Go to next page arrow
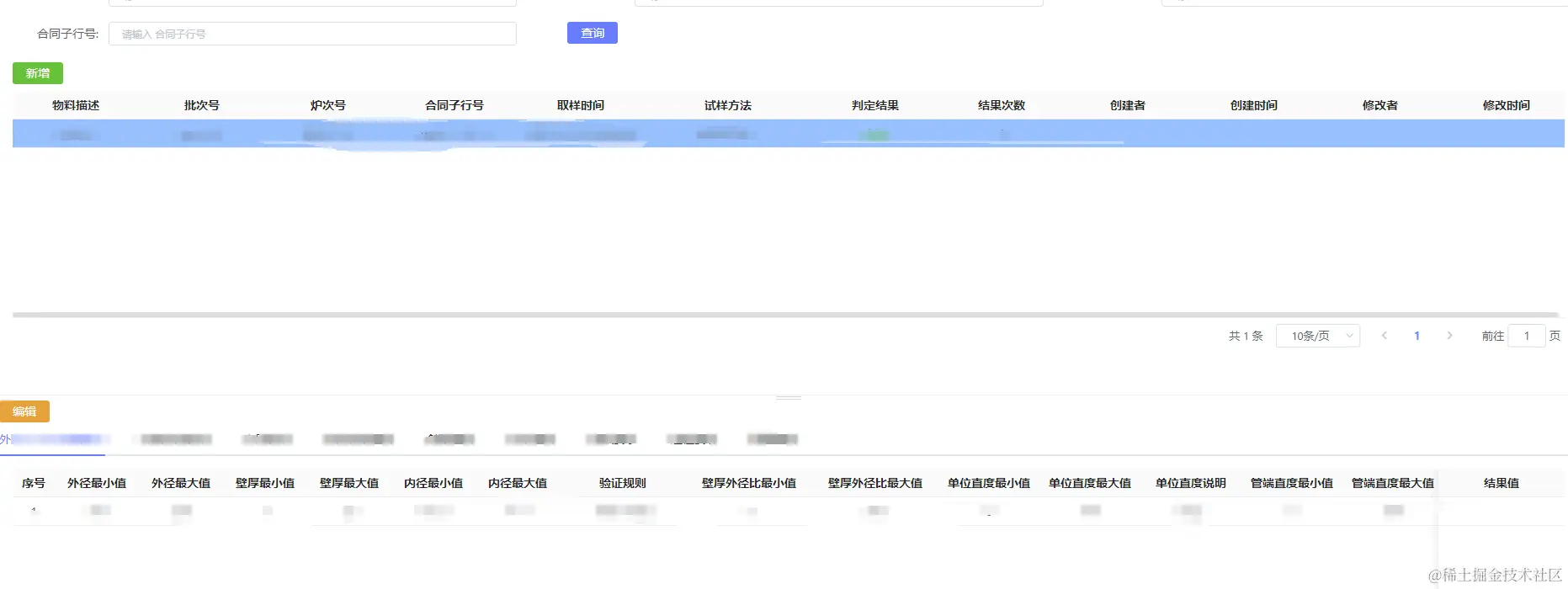The height and width of the screenshot is (589, 1568). (1449, 336)
